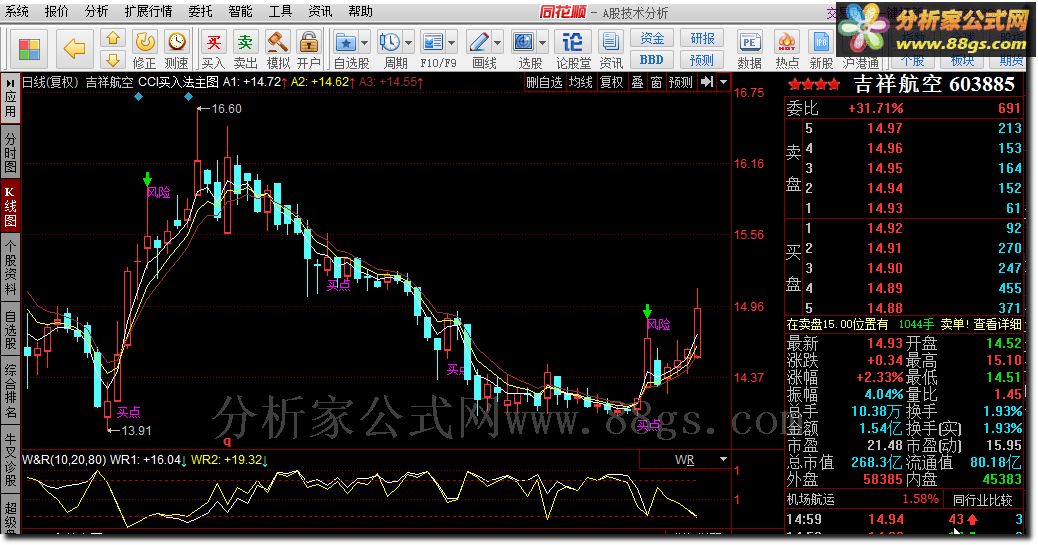The image size is (1038, 545).
Task: Expand 选股 dropdown arrow
Action: tap(543, 43)
